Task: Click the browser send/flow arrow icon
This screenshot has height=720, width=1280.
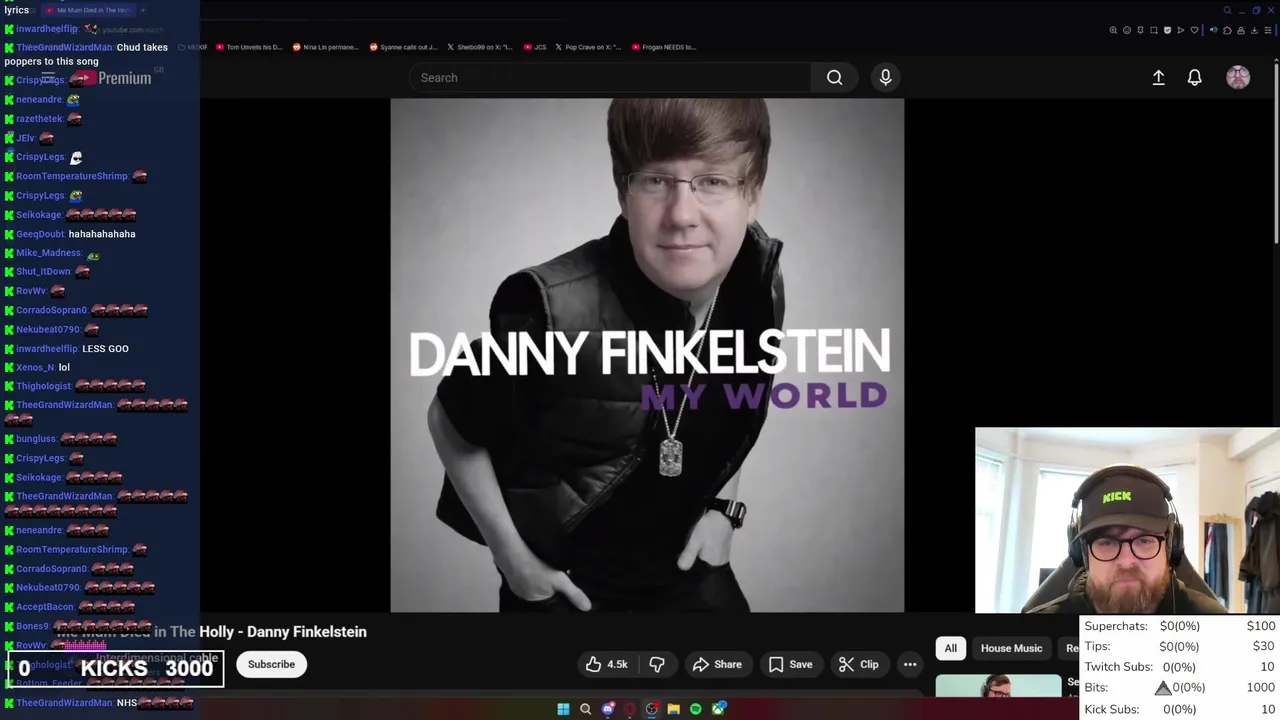Action: pyautogui.click(x=1181, y=30)
